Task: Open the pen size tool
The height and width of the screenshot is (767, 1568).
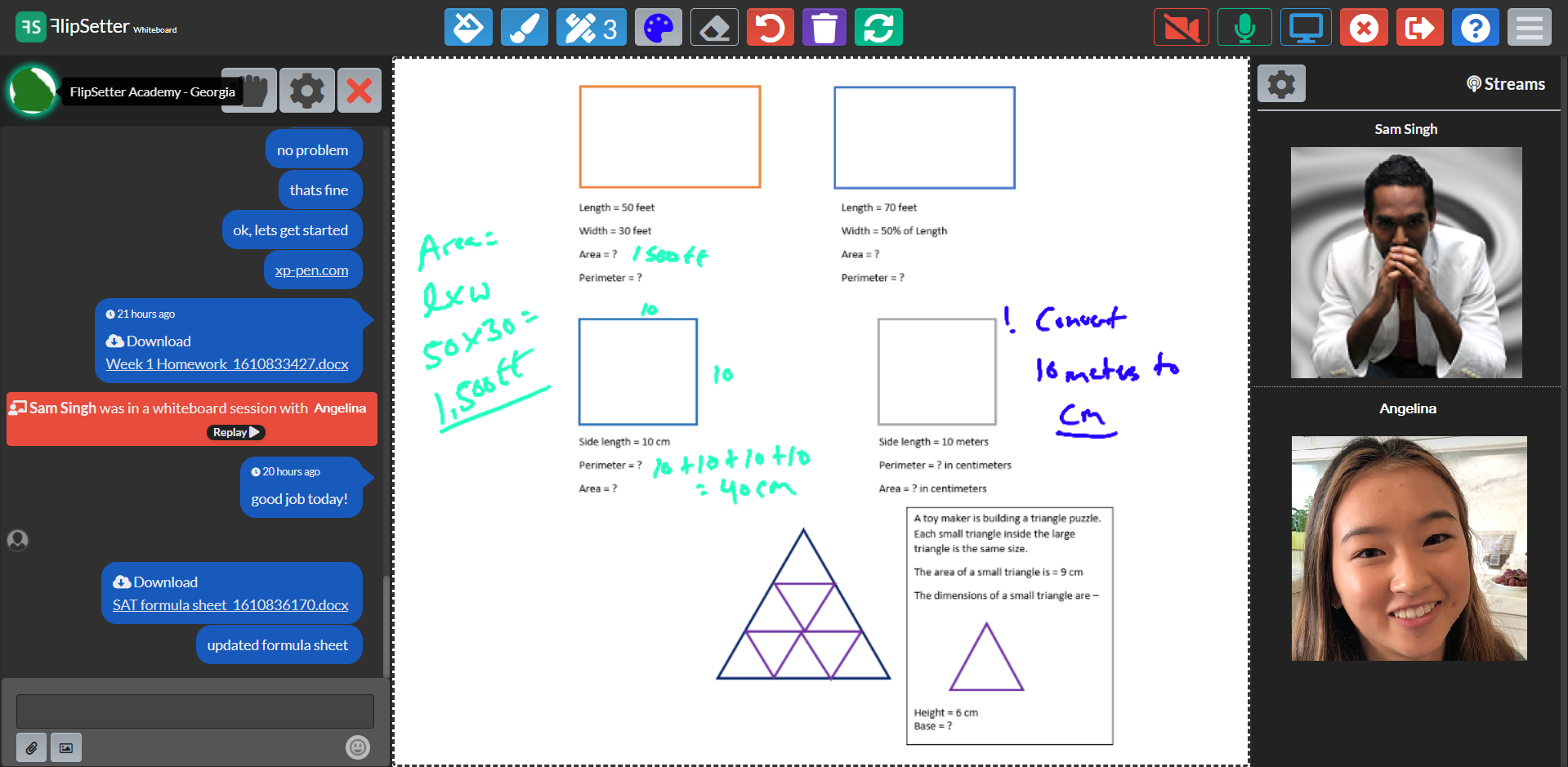Action: [592, 27]
